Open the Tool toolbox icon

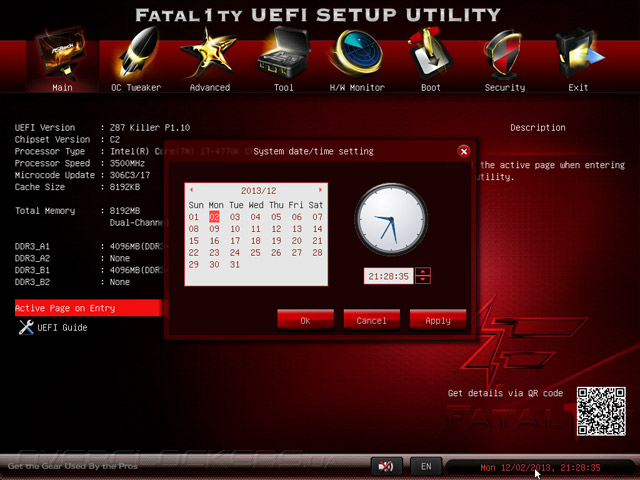pos(284,53)
